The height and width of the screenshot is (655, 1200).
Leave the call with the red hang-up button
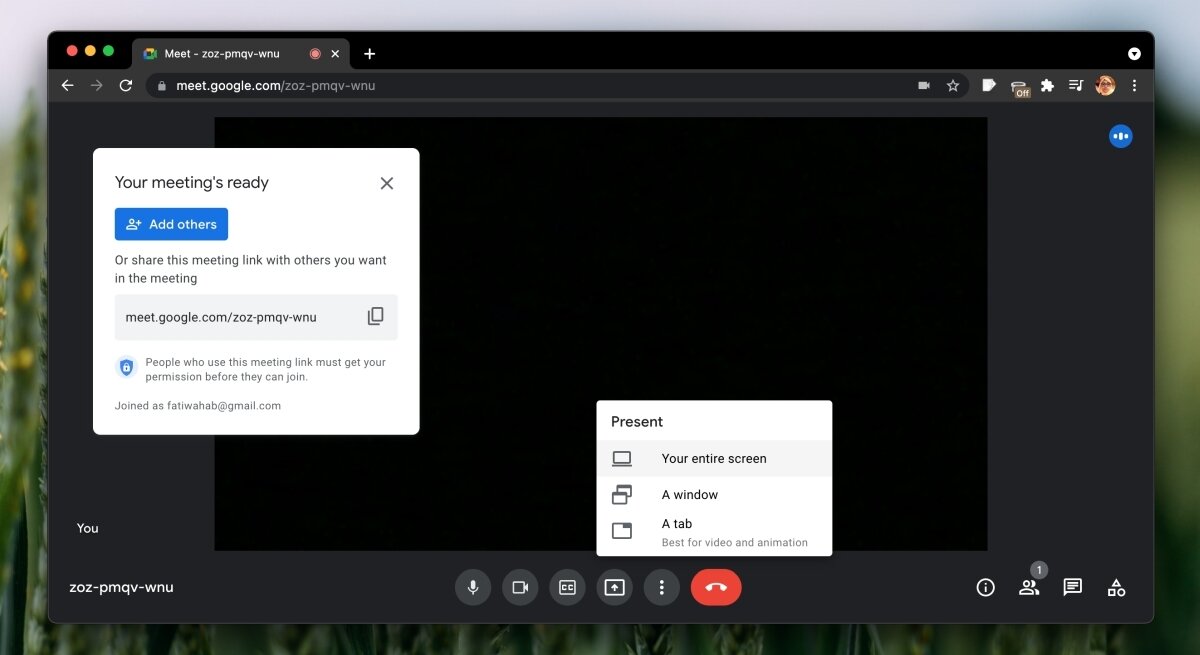tap(716, 587)
